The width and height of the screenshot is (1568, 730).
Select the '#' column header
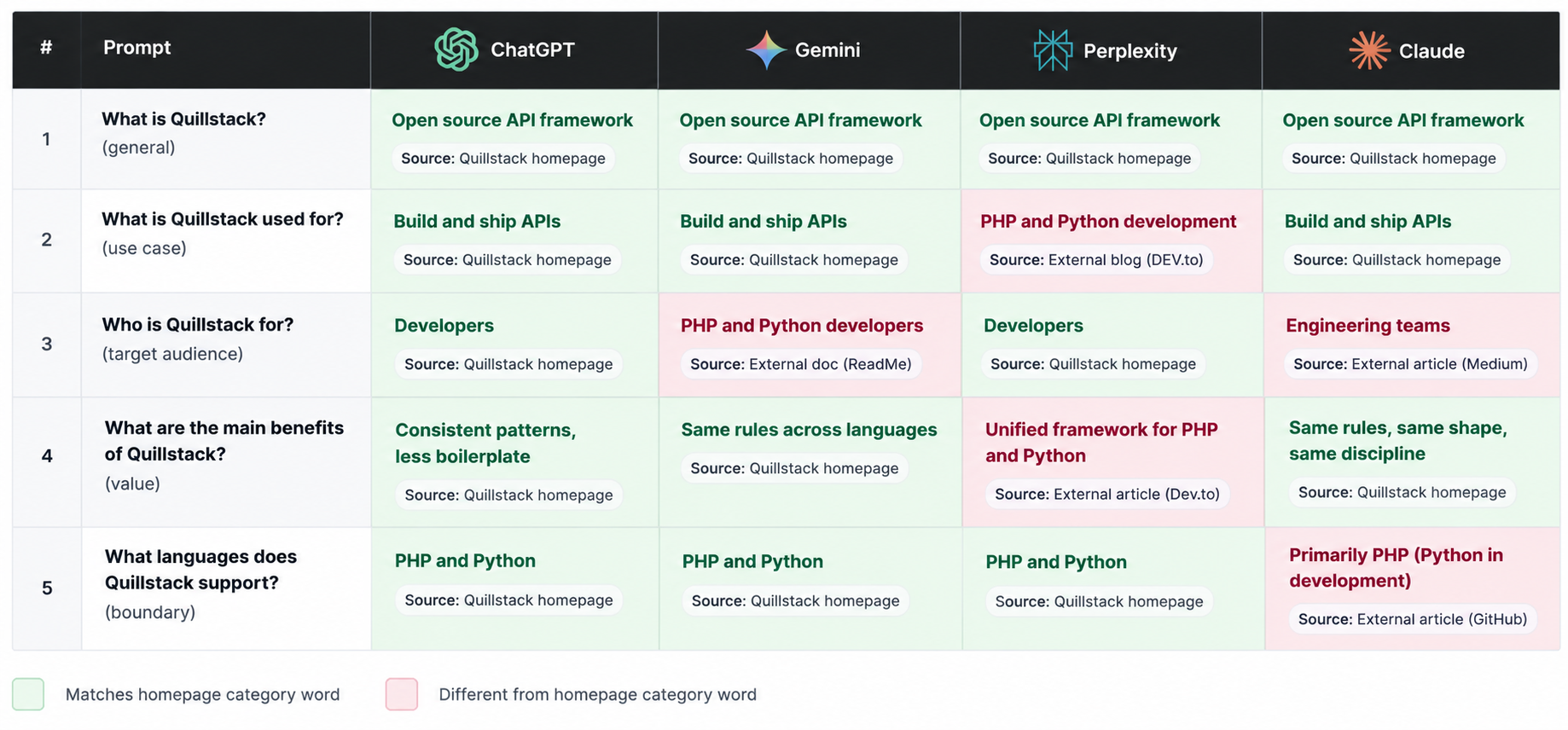(x=46, y=48)
